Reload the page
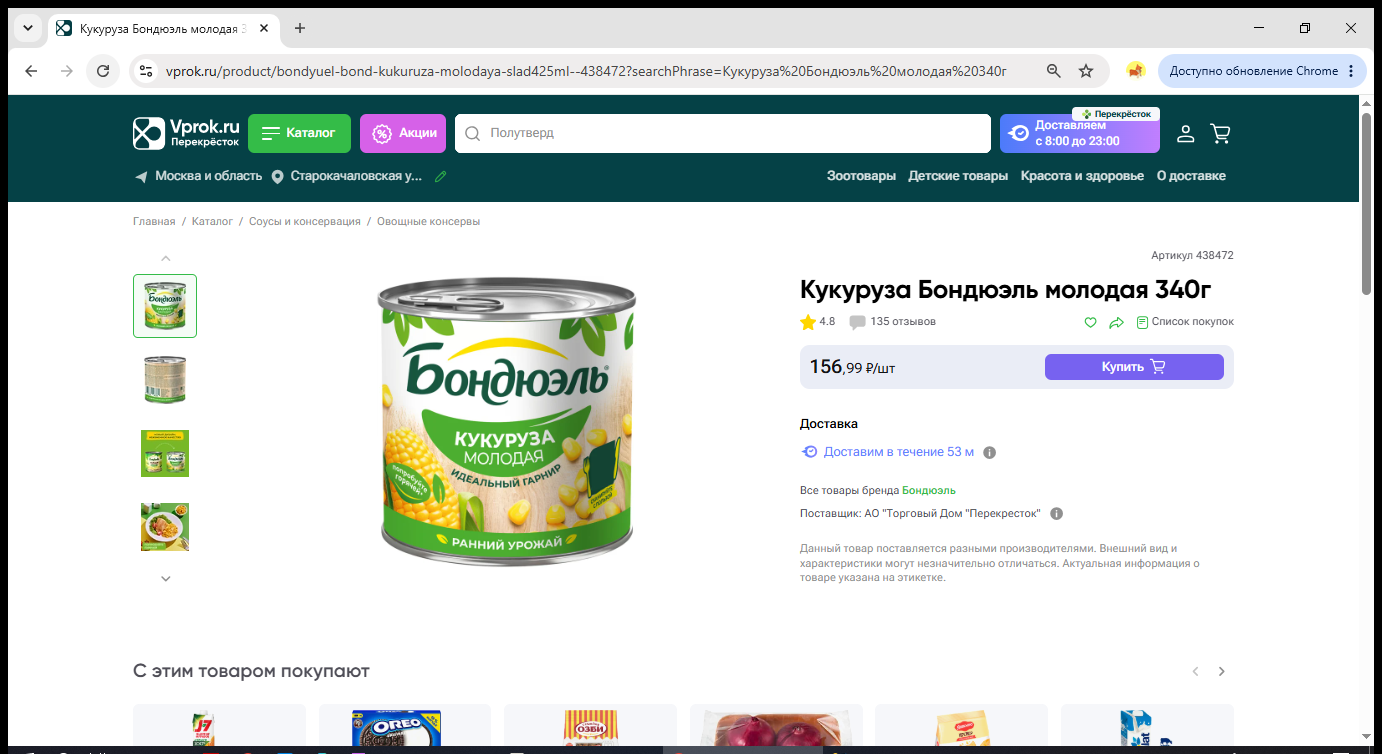The width and height of the screenshot is (1382, 754). pyautogui.click(x=103, y=71)
